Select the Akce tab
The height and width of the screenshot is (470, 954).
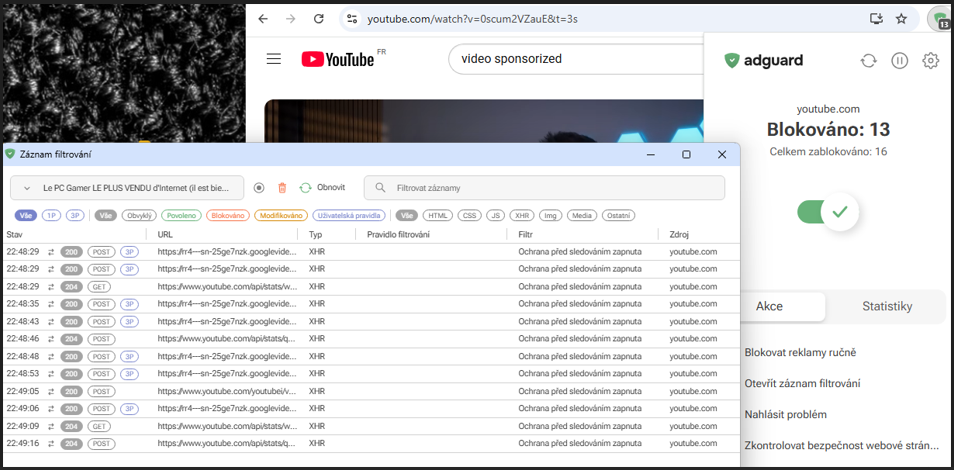click(x=769, y=307)
